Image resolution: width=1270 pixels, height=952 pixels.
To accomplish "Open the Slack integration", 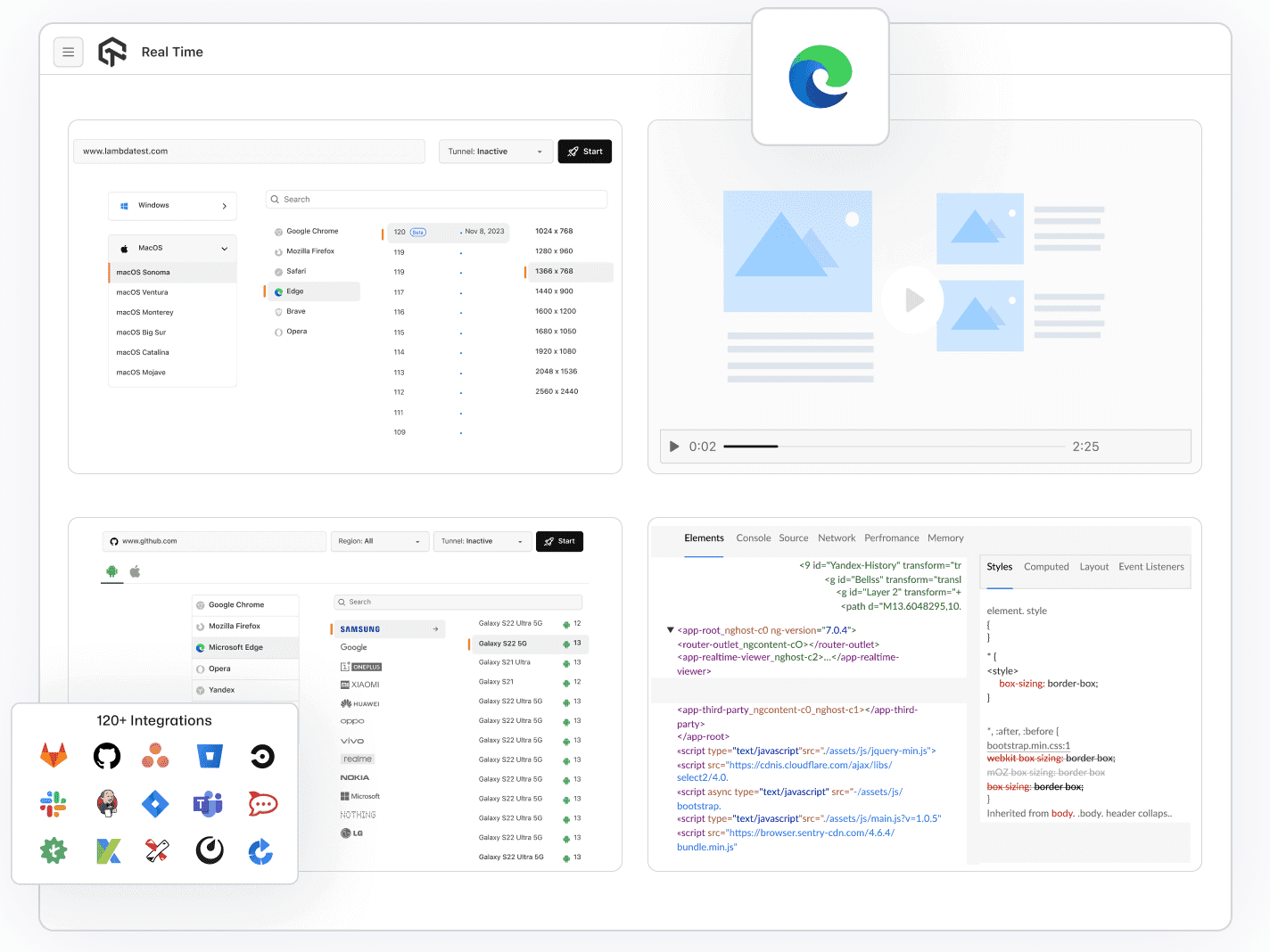I will coord(54,803).
